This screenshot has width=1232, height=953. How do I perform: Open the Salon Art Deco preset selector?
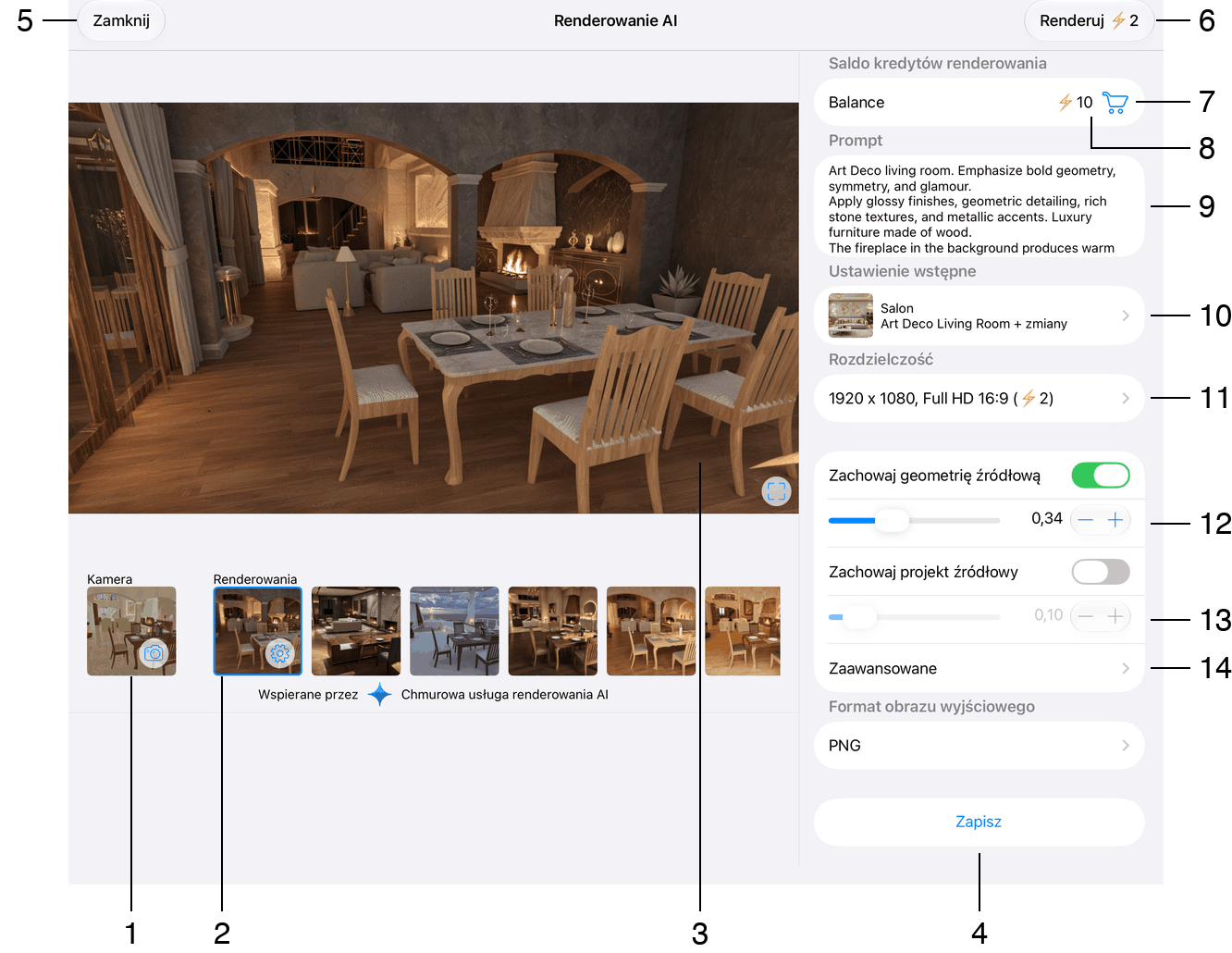coord(979,316)
